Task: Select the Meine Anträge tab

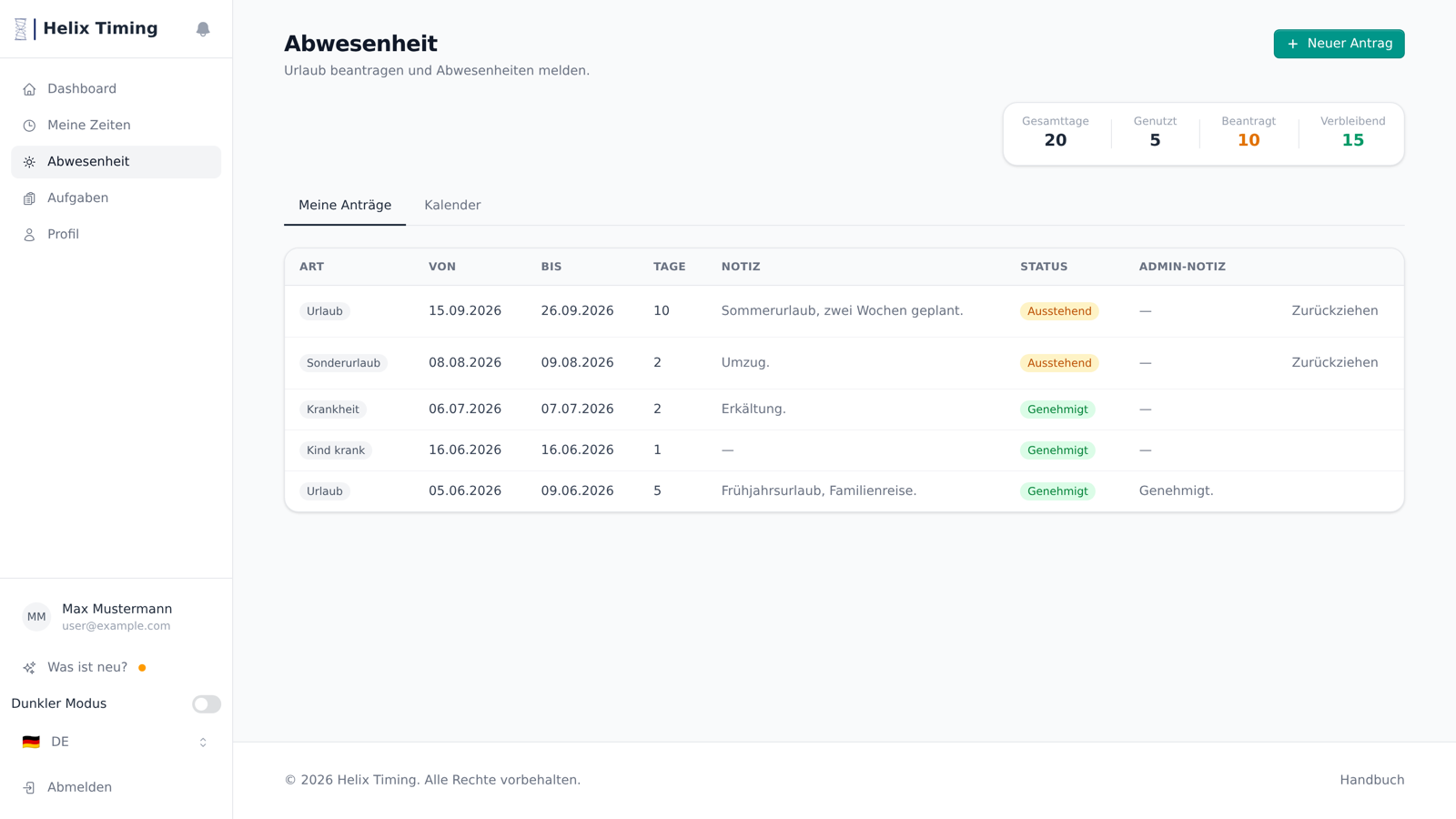Action: pyautogui.click(x=345, y=206)
